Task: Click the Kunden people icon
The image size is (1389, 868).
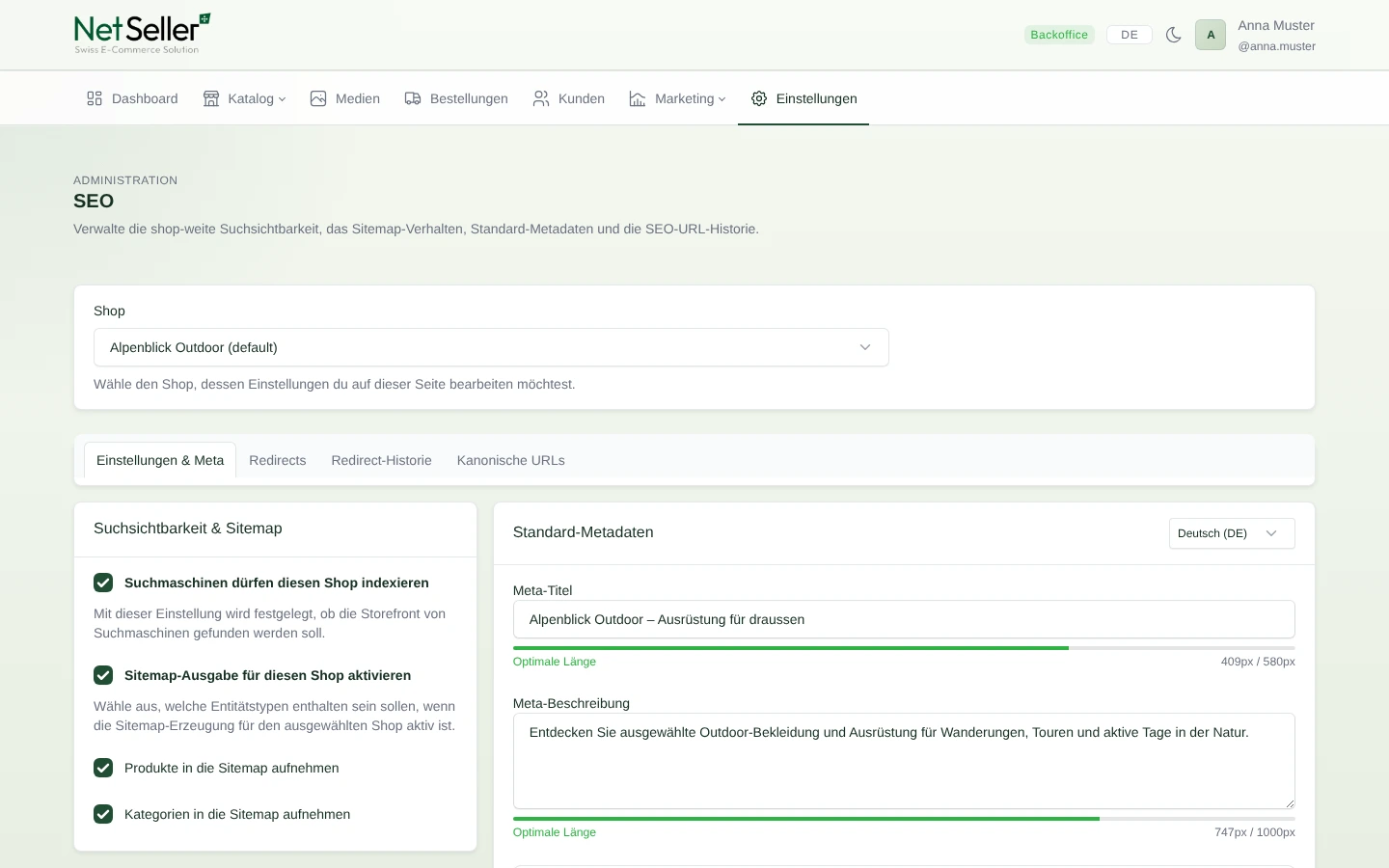Action: pyautogui.click(x=541, y=98)
